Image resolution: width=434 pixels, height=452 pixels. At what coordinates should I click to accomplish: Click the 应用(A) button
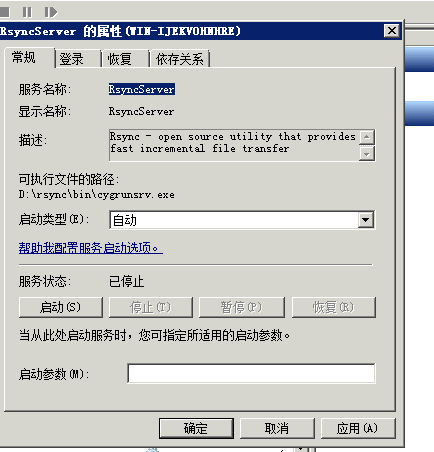click(x=358, y=428)
